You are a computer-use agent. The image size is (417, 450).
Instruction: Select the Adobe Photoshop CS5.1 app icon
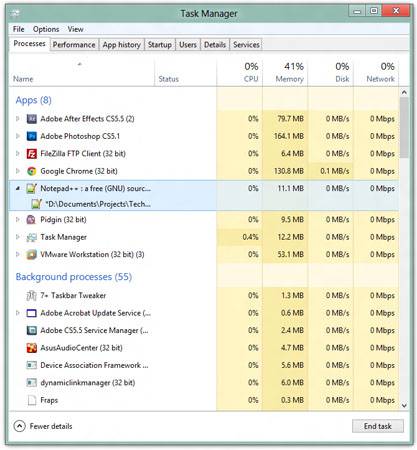(32, 136)
